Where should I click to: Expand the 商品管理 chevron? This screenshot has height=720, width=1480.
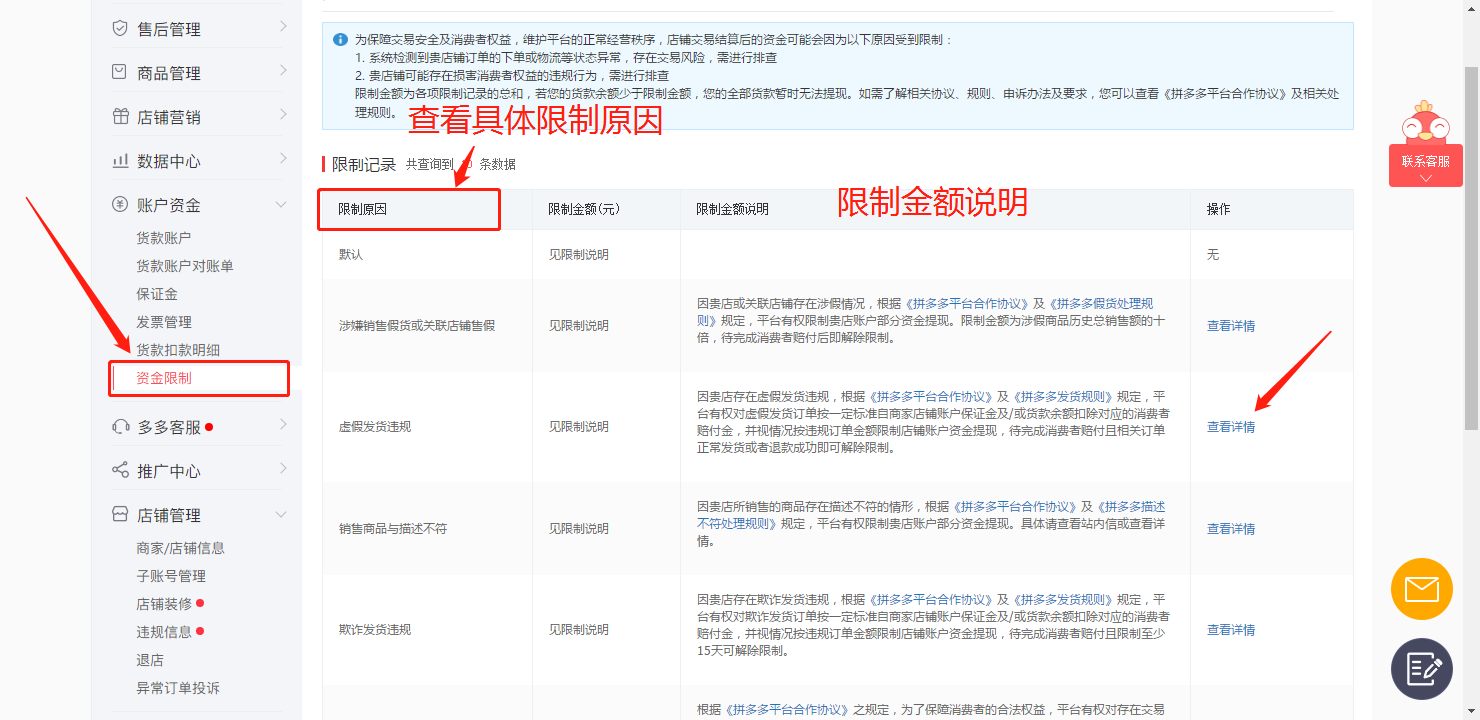pos(283,70)
